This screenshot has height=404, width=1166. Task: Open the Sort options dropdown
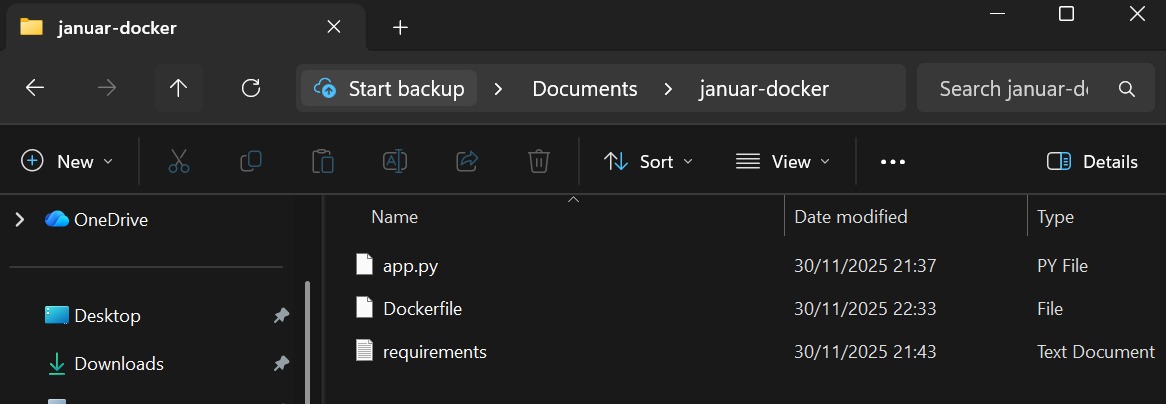pyautogui.click(x=648, y=161)
